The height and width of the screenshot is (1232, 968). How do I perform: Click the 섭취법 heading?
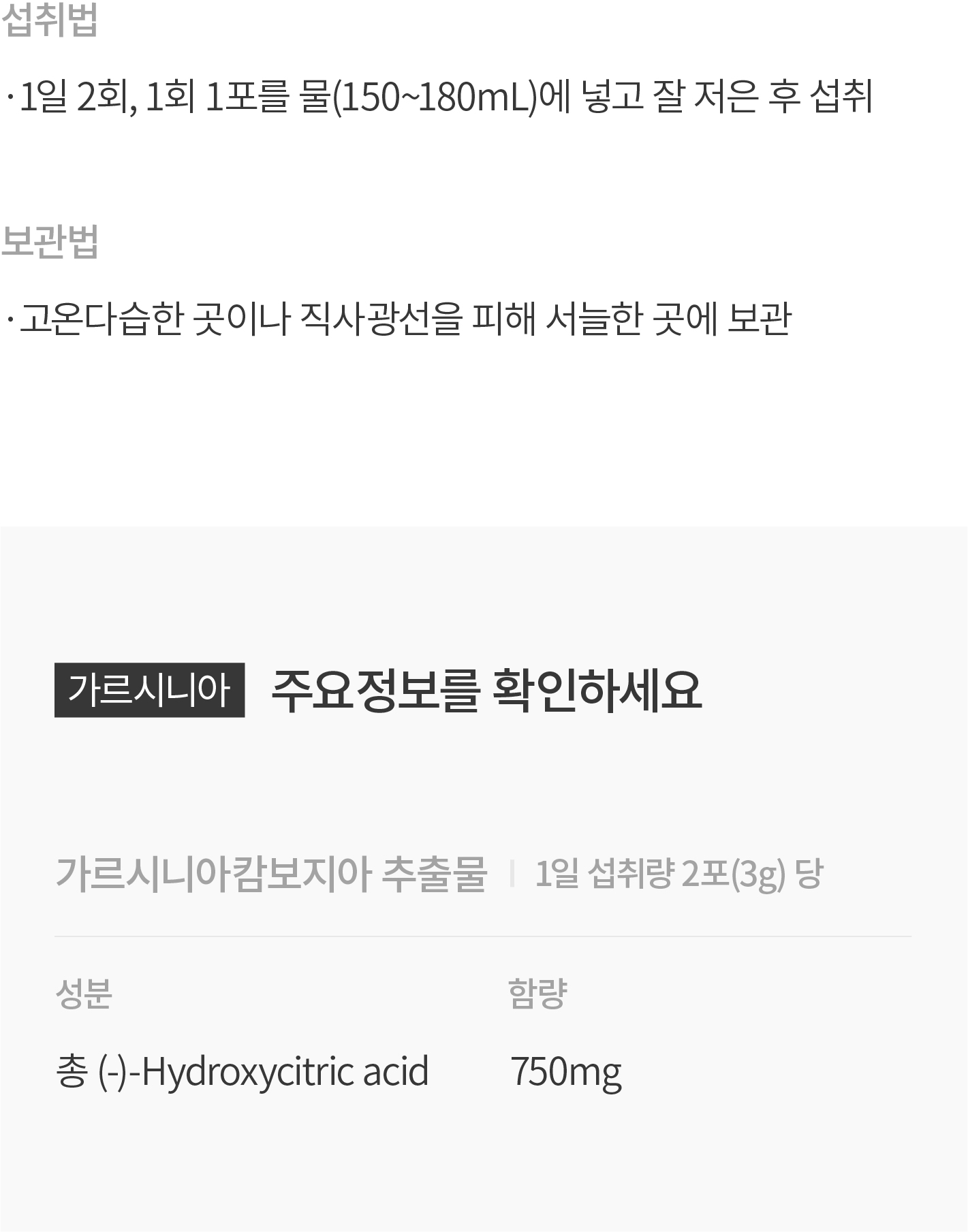click(x=50, y=20)
